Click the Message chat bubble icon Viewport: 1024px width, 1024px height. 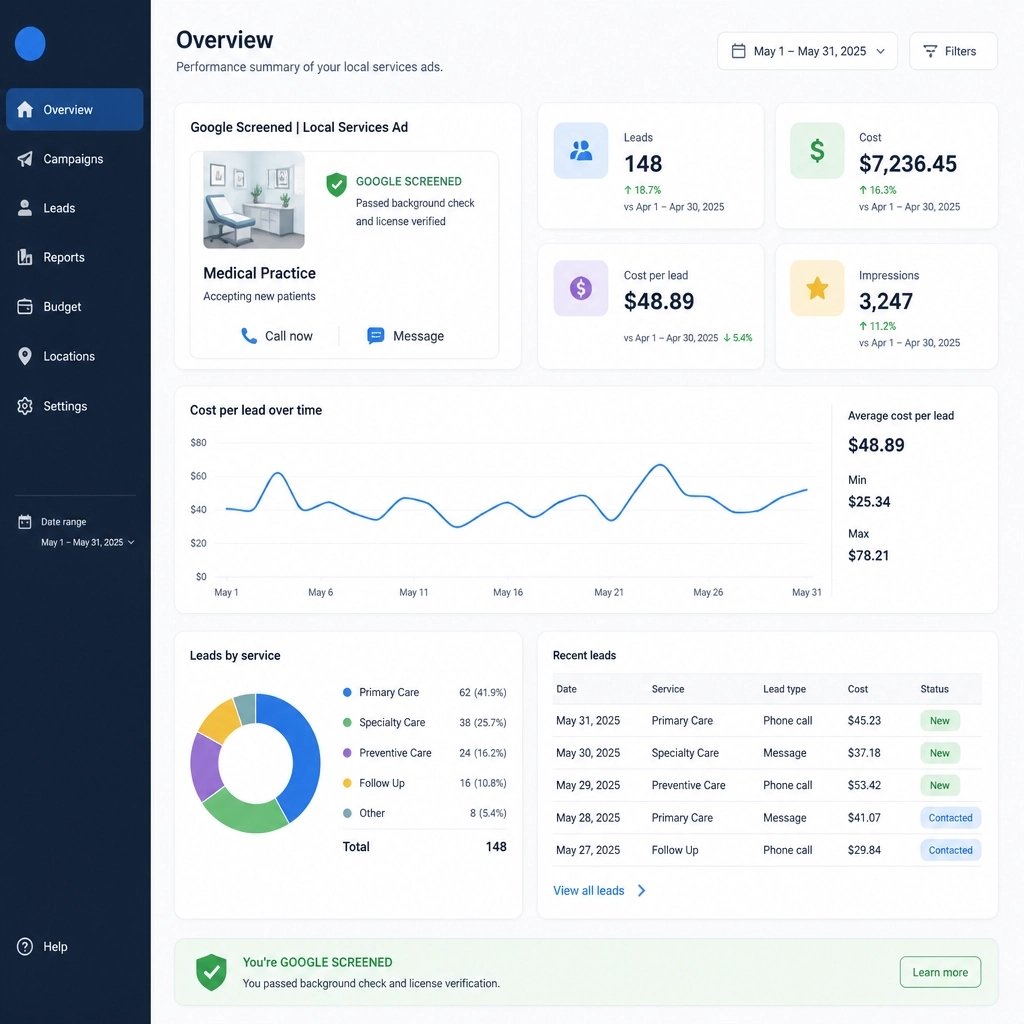[x=376, y=336]
